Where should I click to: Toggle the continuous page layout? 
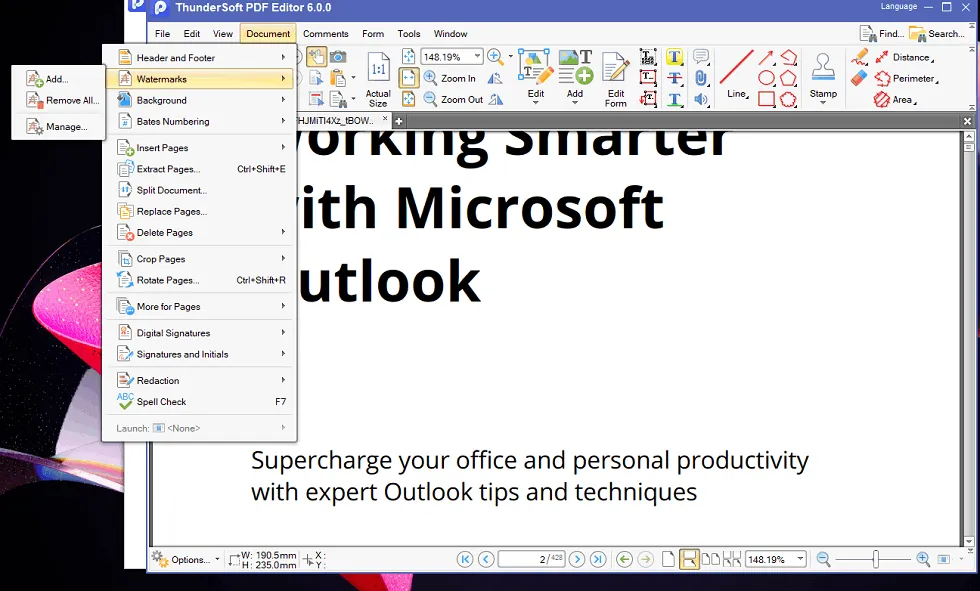(689, 560)
